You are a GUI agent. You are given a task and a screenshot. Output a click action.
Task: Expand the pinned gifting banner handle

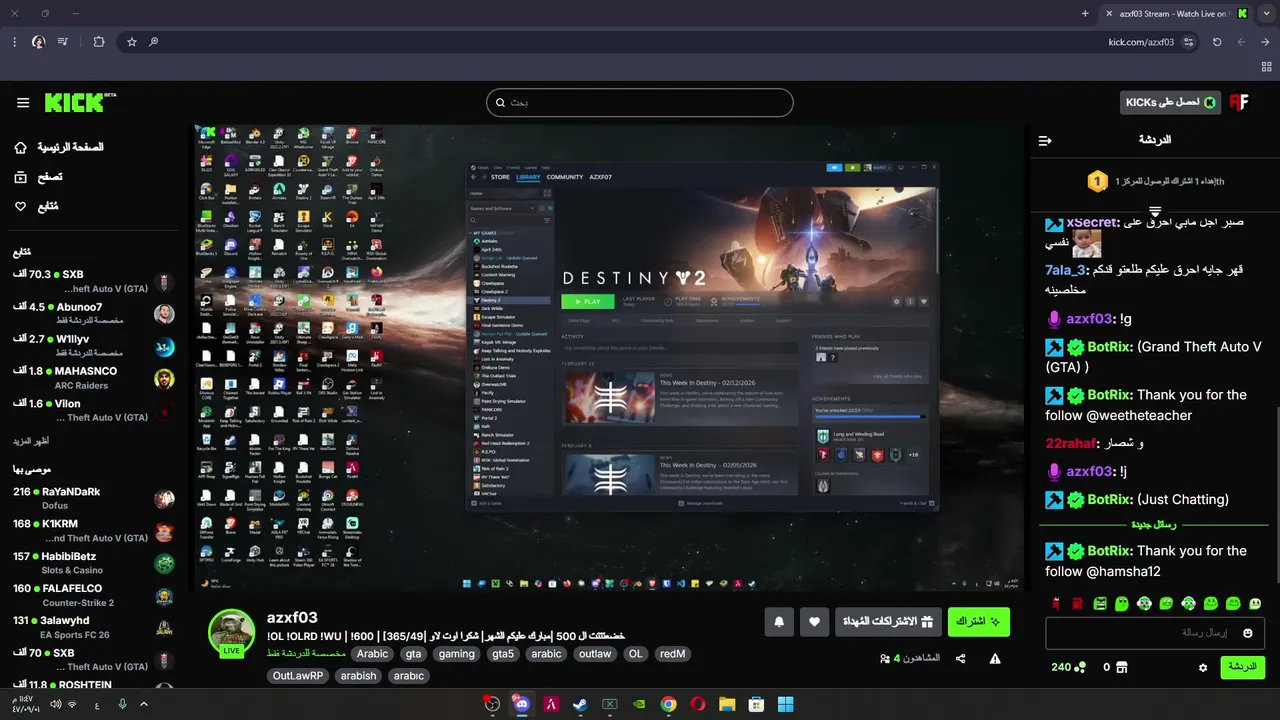tap(1154, 211)
